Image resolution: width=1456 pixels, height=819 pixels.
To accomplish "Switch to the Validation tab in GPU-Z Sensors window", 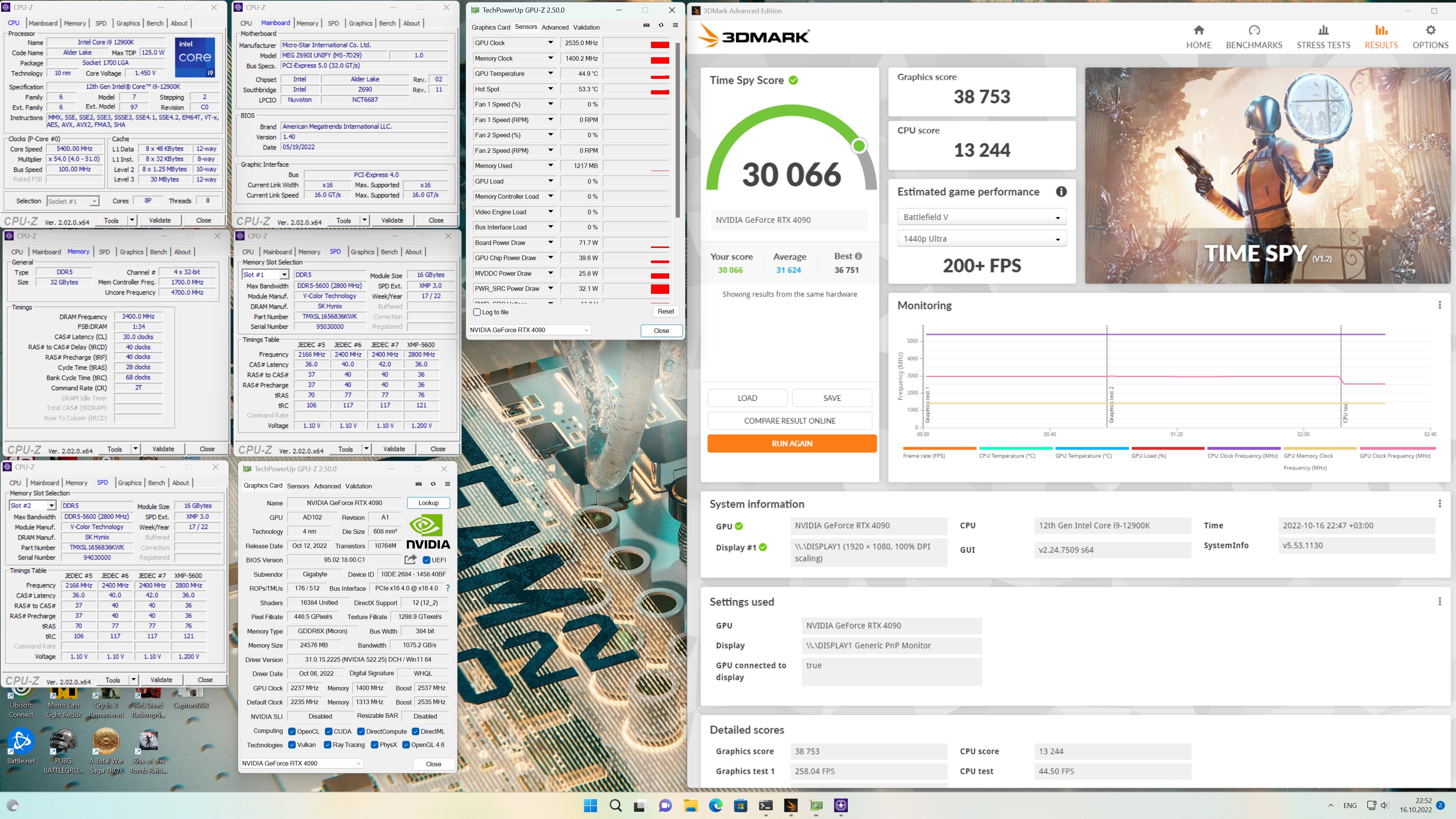I will coord(586,27).
